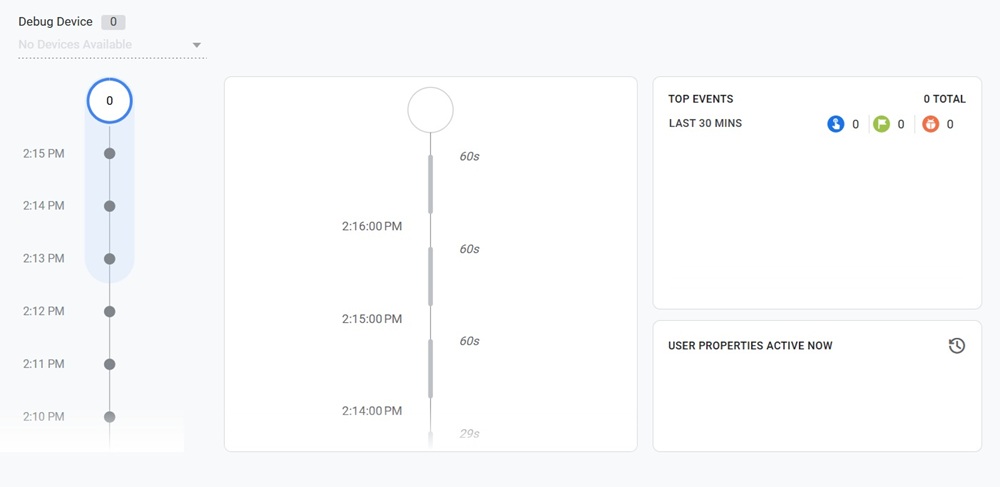Screen dimensions: 1000x487
Task: Click the 60s bar above 2:15:00 PM
Action: (x=431, y=276)
